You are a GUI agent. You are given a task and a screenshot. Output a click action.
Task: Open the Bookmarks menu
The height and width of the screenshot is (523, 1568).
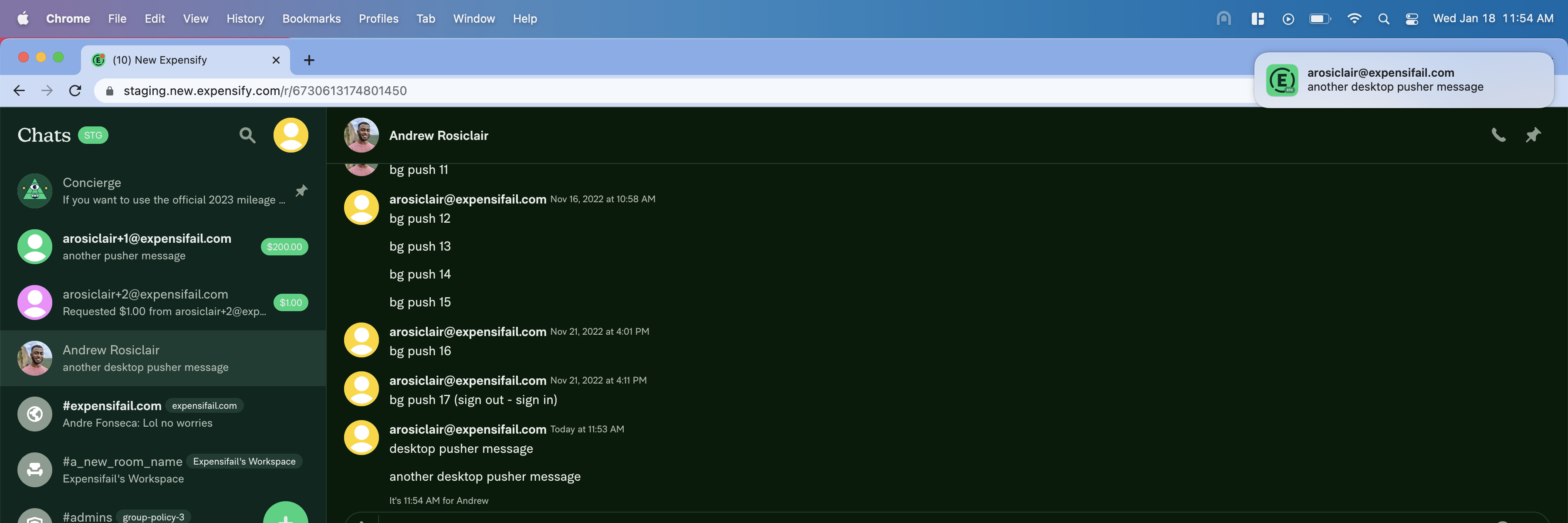coord(311,19)
